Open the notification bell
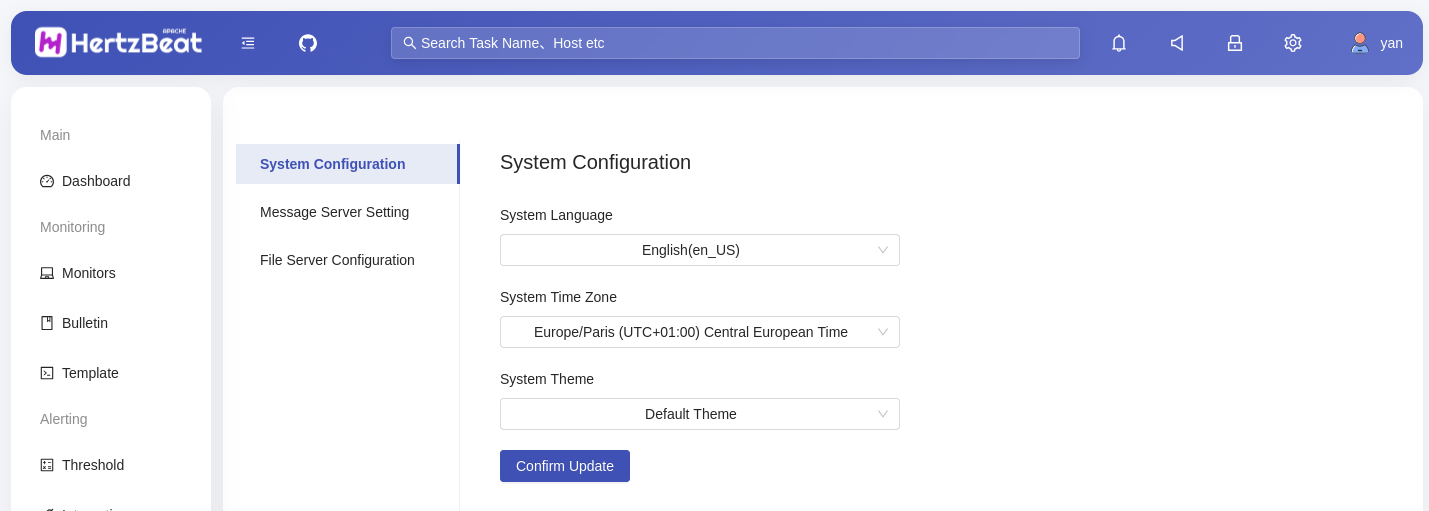 click(1119, 43)
